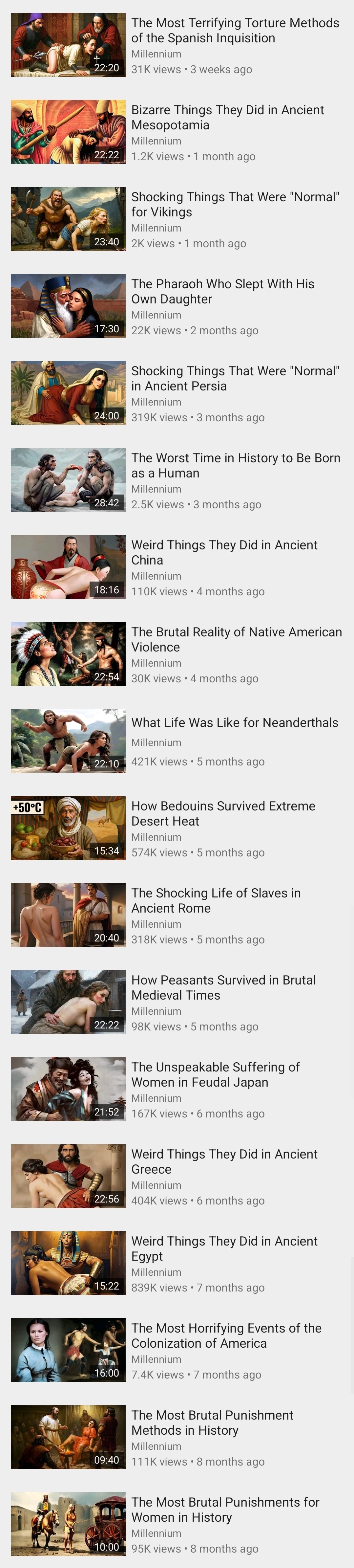354x1568 pixels.
Task: Click the 17:30 duration badge on the Pharaoh video
Action: coord(106,329)
